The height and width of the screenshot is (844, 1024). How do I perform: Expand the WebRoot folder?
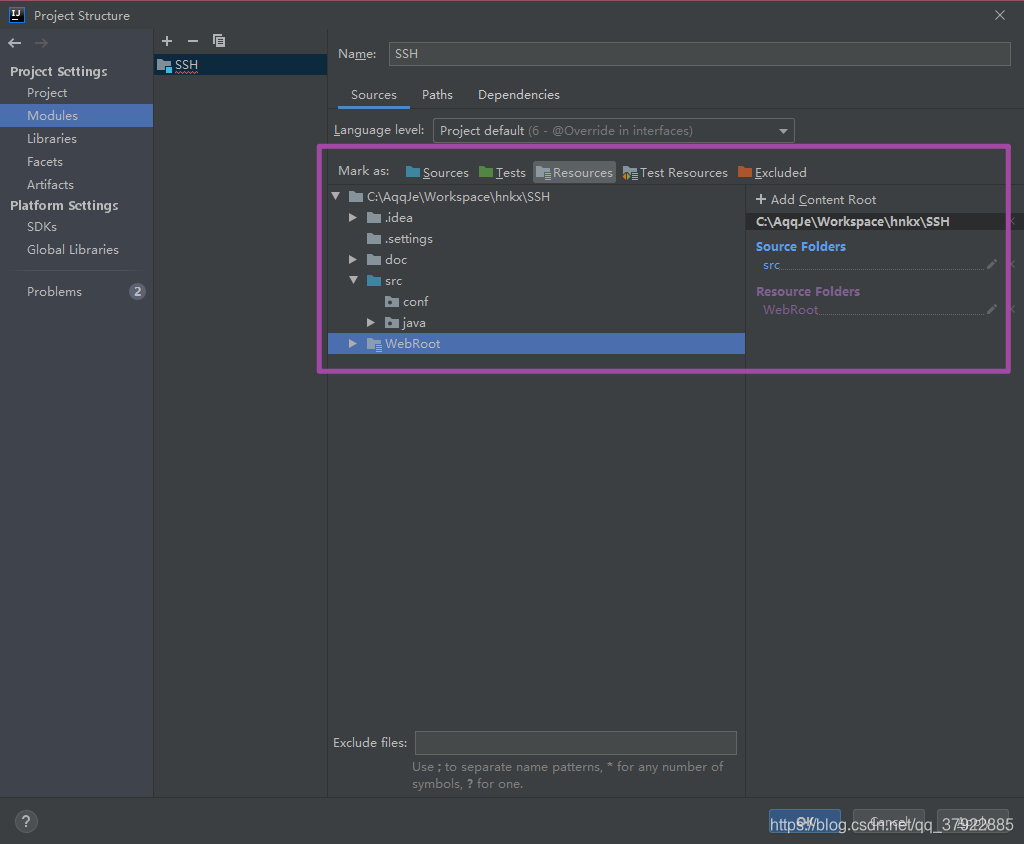click(353, 344)
